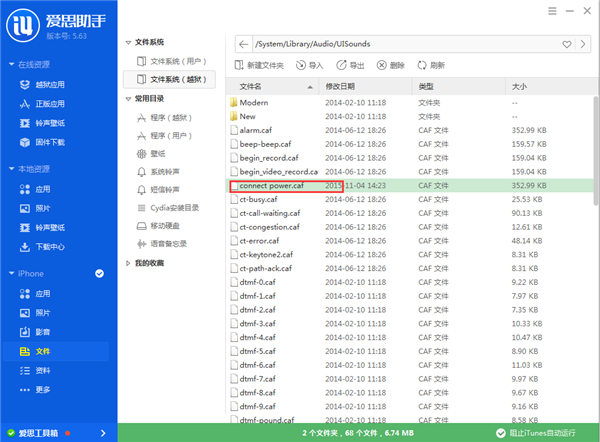Open 应用 under iPhone
The width and height of the screenshot is (600, 442).
35,294
